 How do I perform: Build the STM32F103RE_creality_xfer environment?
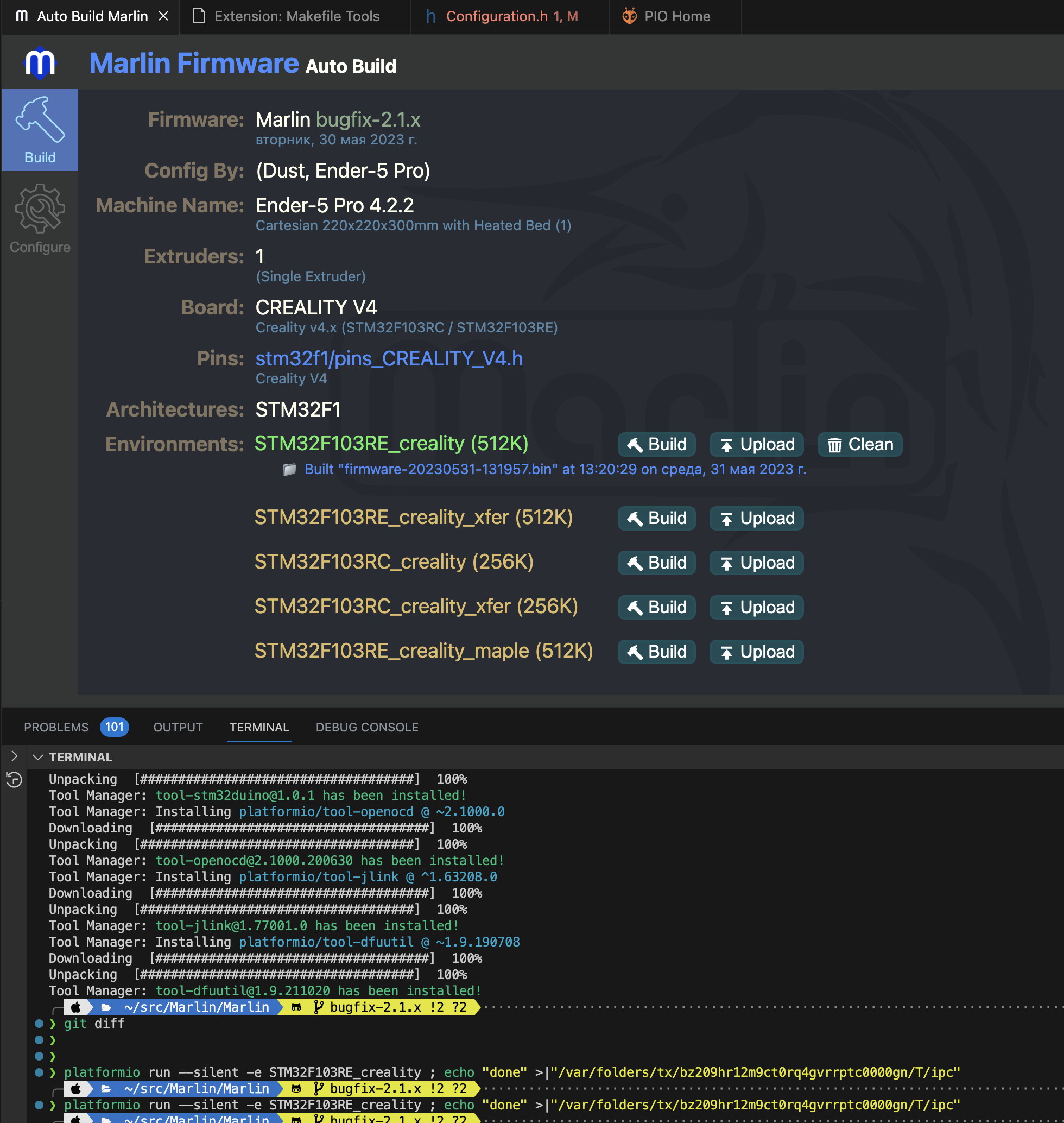(656, 518)
